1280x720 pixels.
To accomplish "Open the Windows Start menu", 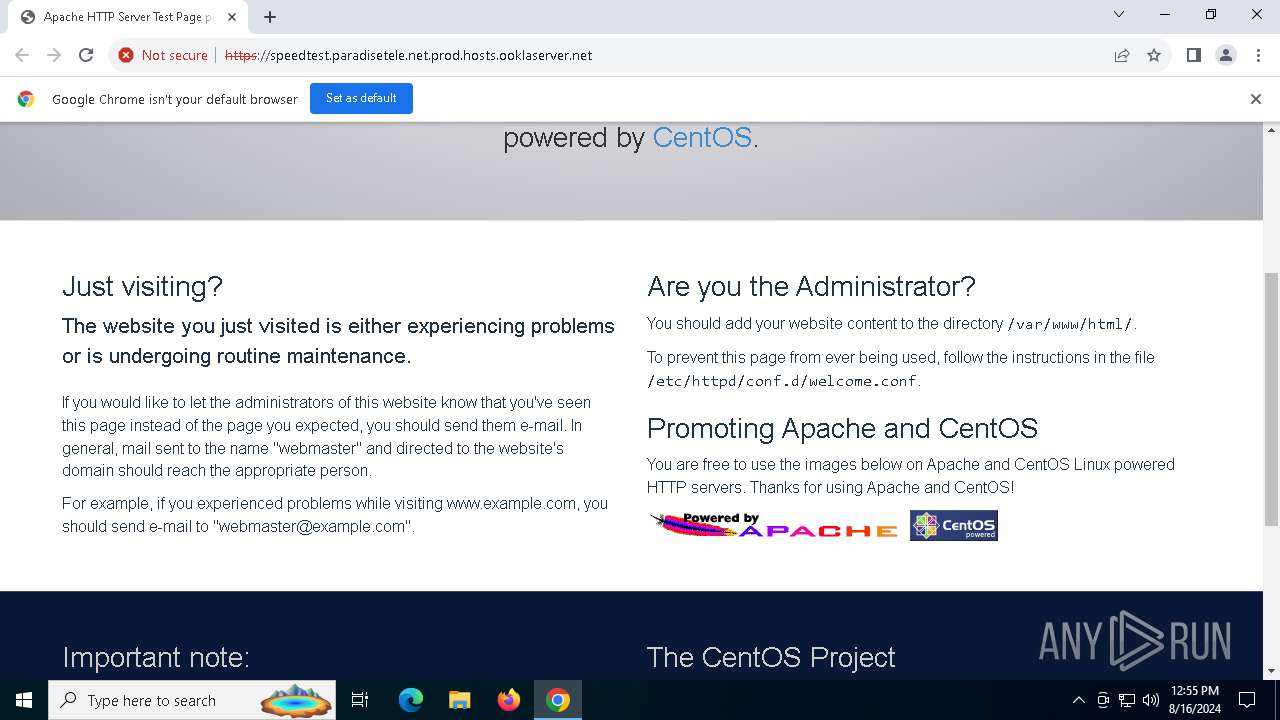I will coord(24,700).
